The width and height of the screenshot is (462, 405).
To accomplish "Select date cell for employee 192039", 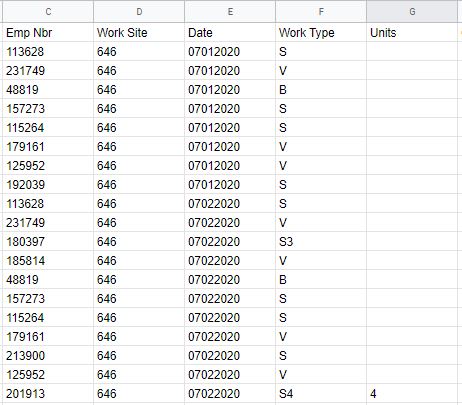I will (230, 184).
